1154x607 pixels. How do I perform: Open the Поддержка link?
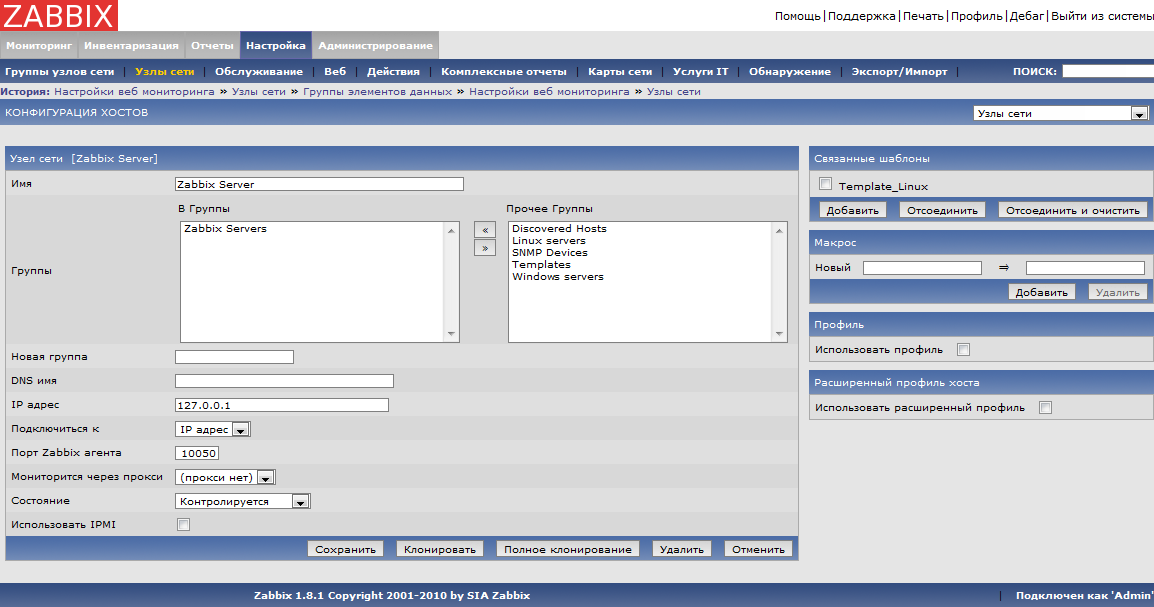(862, 16)
